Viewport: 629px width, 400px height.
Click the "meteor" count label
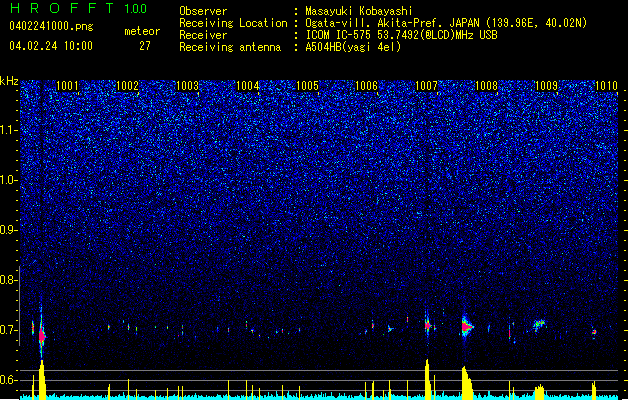pos(142,31)
